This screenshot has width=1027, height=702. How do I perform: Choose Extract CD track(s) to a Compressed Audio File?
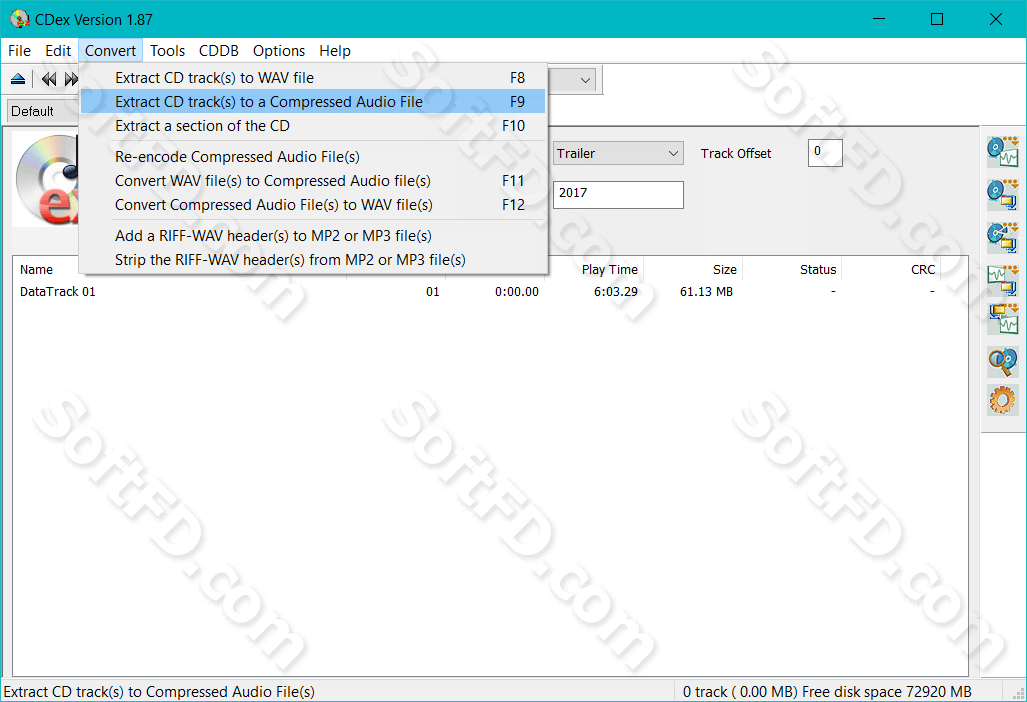point(313,102)
